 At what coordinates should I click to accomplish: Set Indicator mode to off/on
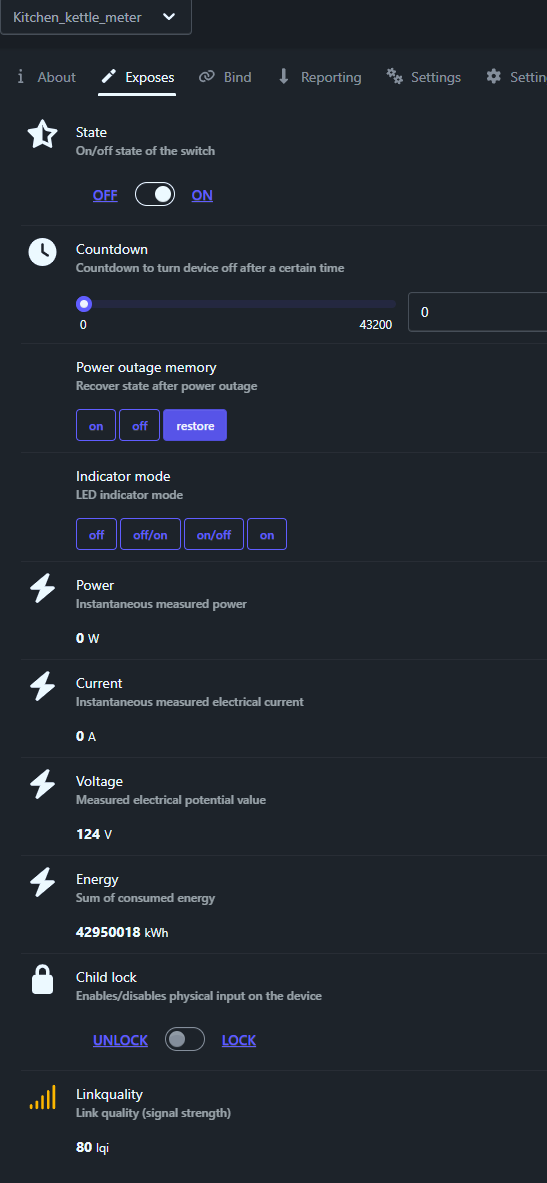[150, 534]
